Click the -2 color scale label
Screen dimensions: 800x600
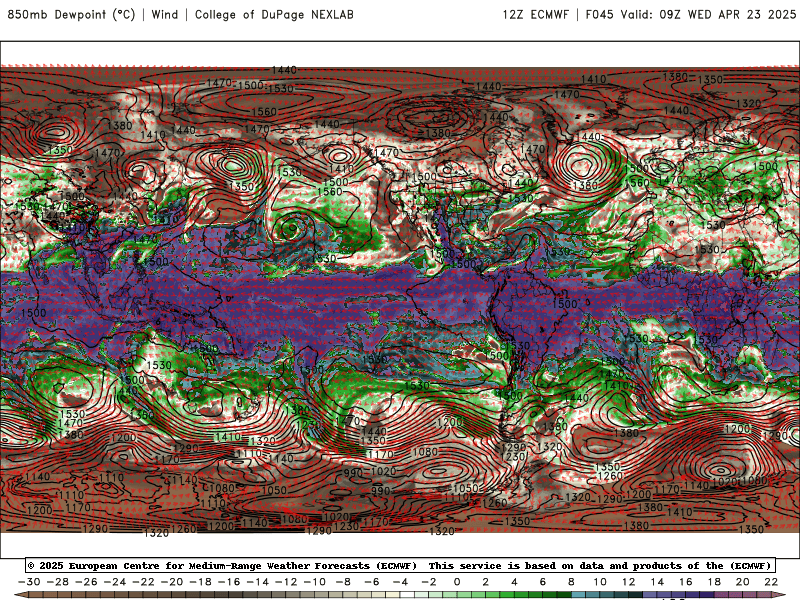click(x=429, y=582)
